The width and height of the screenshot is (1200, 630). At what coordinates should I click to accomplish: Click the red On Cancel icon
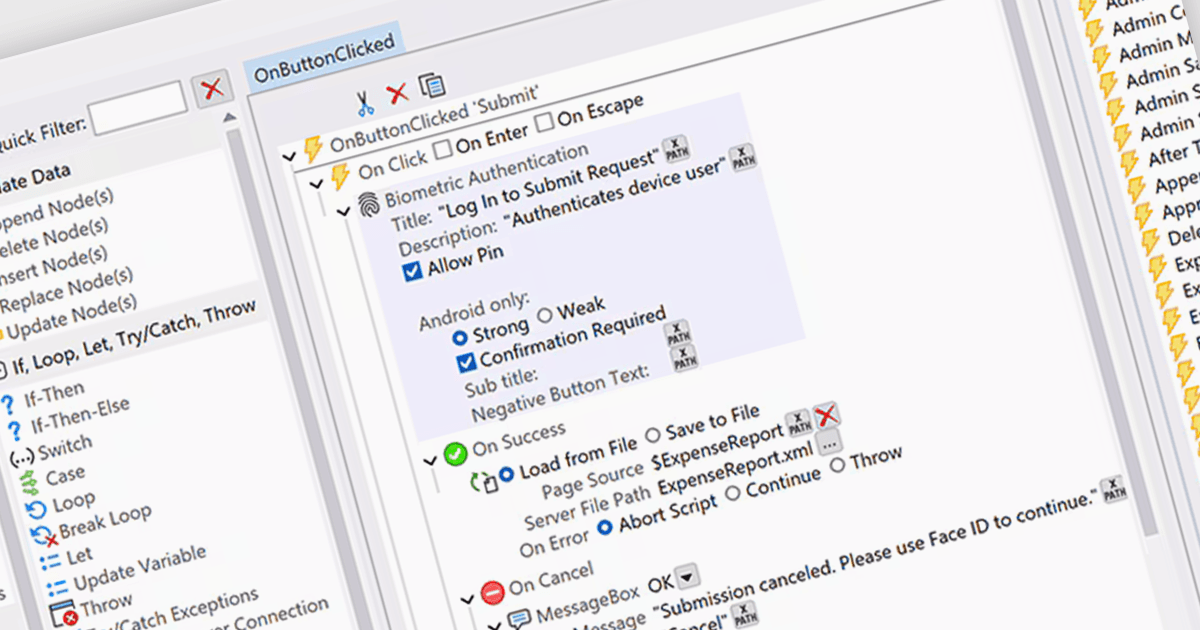(491, 593)
